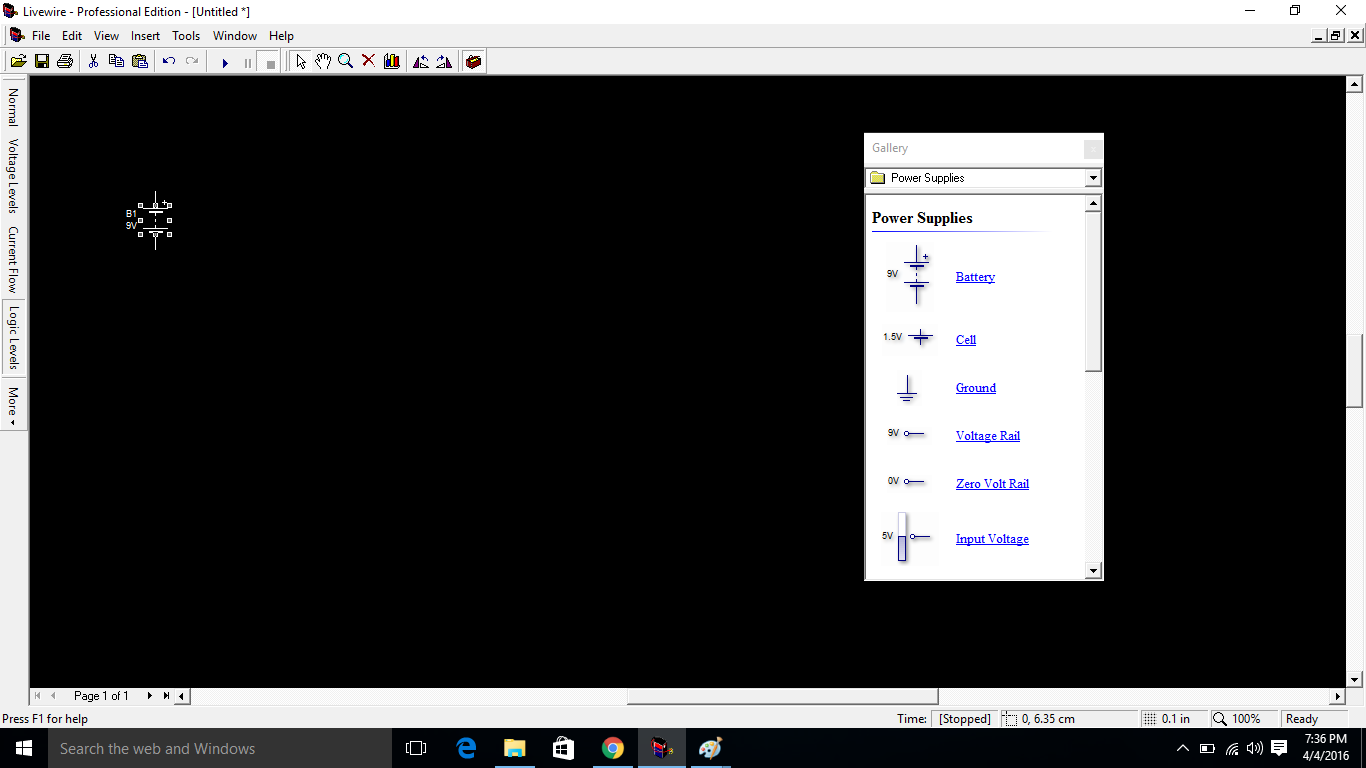Click the taskbar search box
The image size is (1366, 768).
click(x=220, y=748)
